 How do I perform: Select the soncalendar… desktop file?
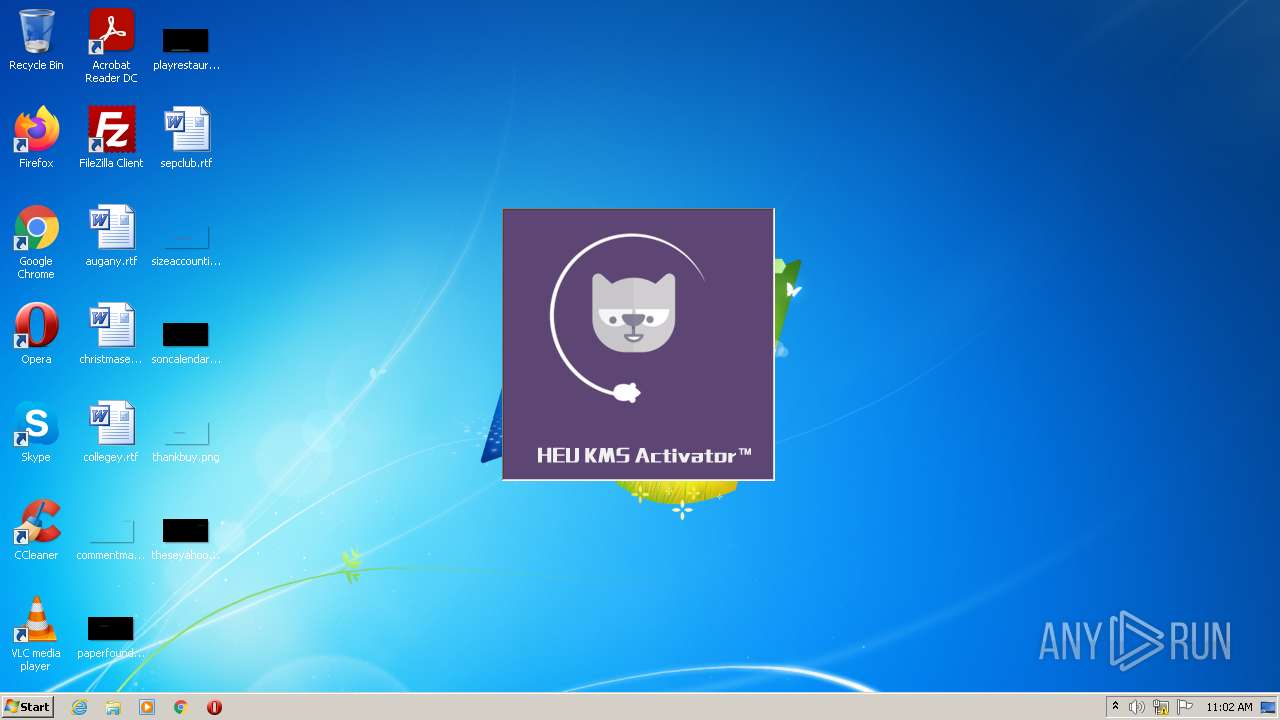click(186, 342)
